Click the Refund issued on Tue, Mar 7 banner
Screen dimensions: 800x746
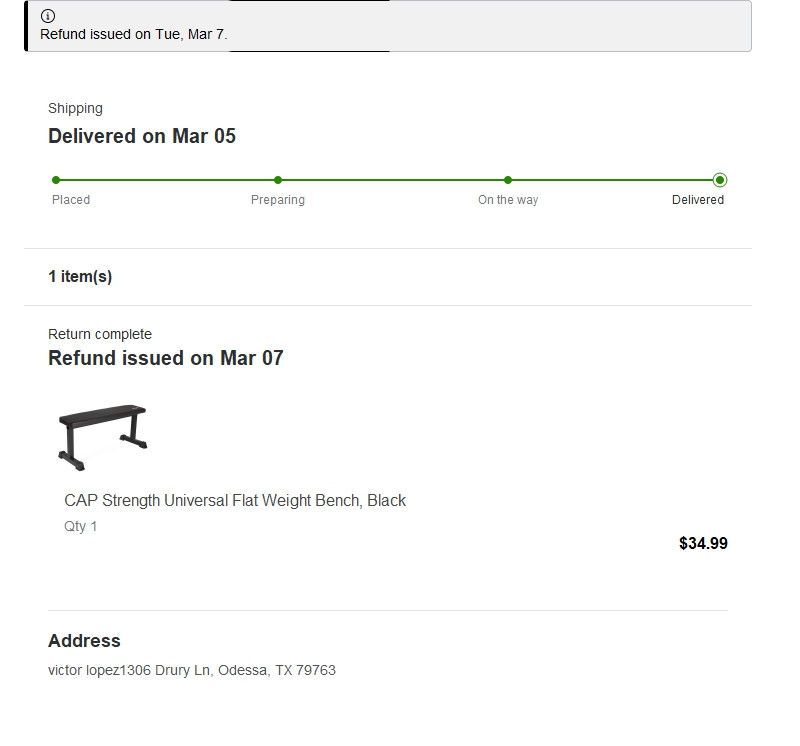(x=388, y=26)
